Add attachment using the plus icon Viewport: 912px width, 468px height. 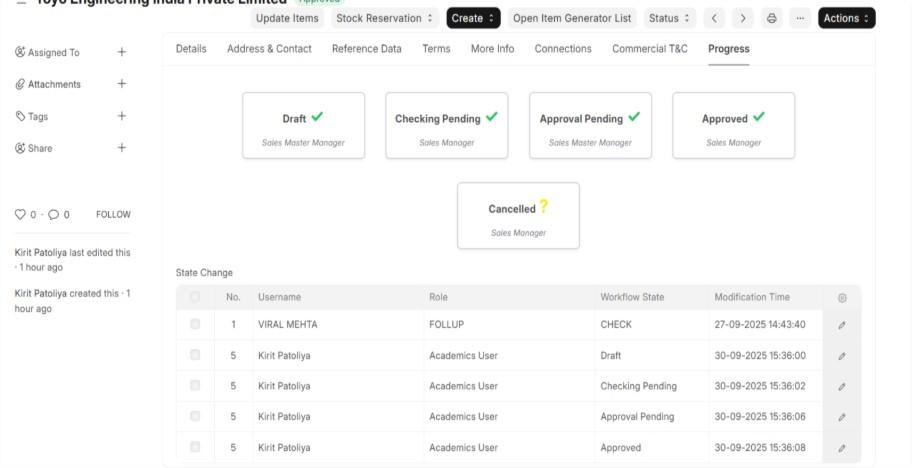122,84
